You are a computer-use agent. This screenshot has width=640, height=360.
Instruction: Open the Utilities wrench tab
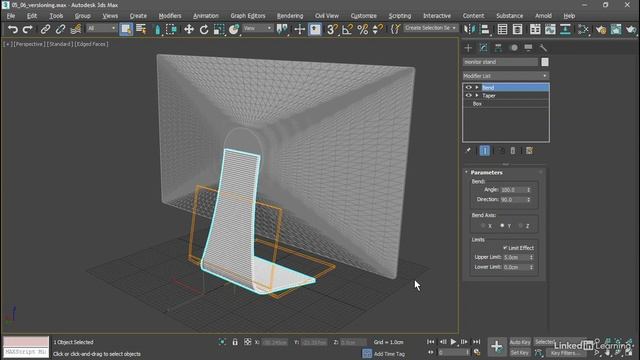(543, 48)
